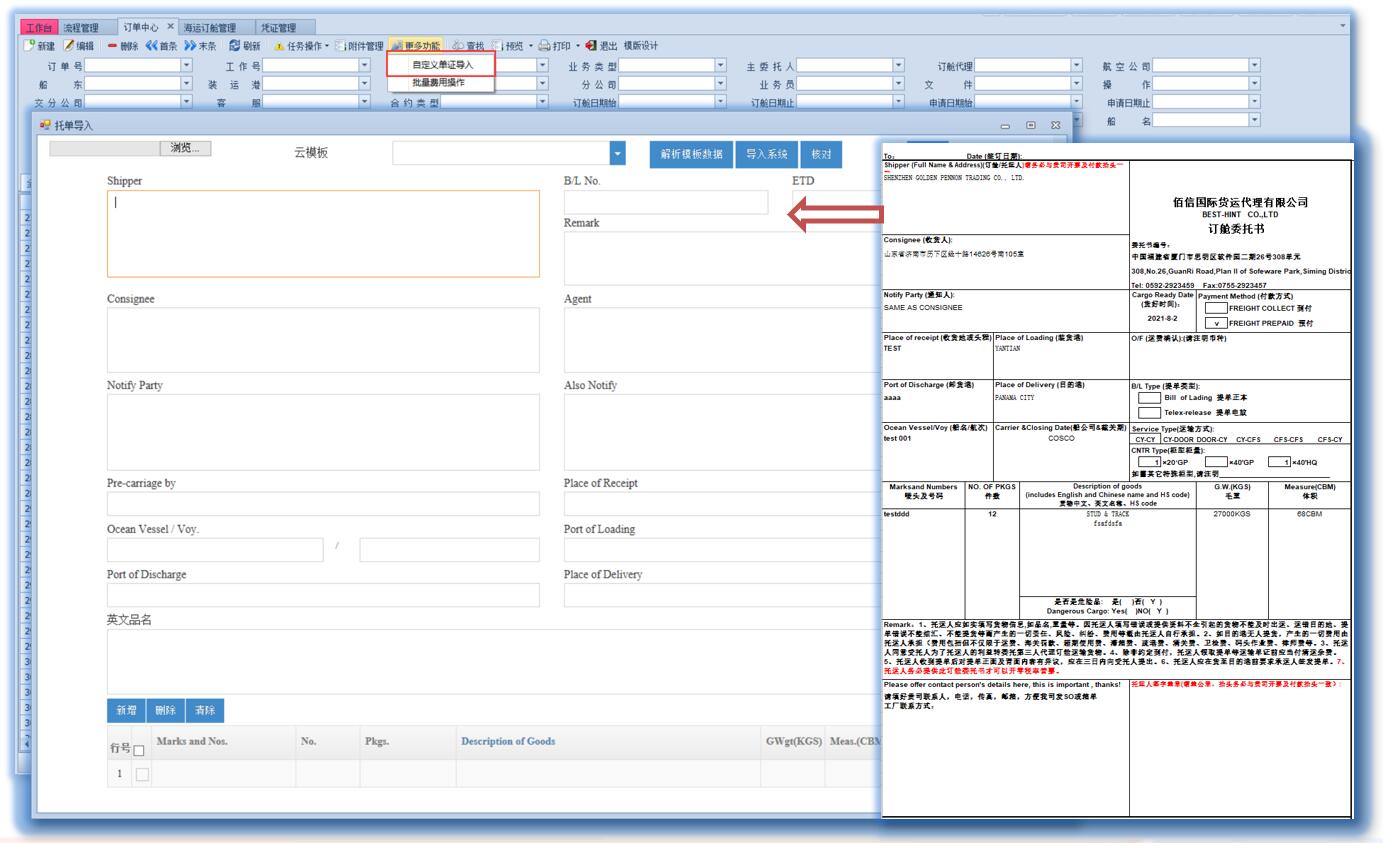Click the 导入系统 button
This screenshot has width=1383, height=843.
tap(767, 154)
